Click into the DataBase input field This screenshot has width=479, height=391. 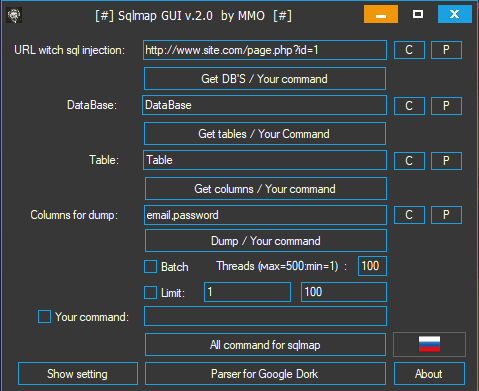pos(264,105)
